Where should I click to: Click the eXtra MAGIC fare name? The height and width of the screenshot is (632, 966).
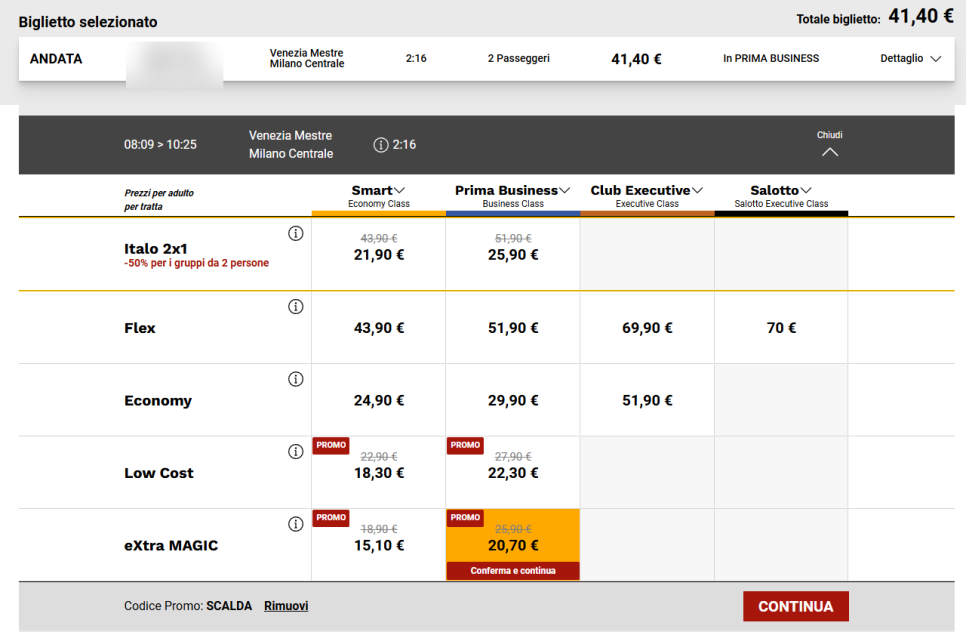click(171, 546)
